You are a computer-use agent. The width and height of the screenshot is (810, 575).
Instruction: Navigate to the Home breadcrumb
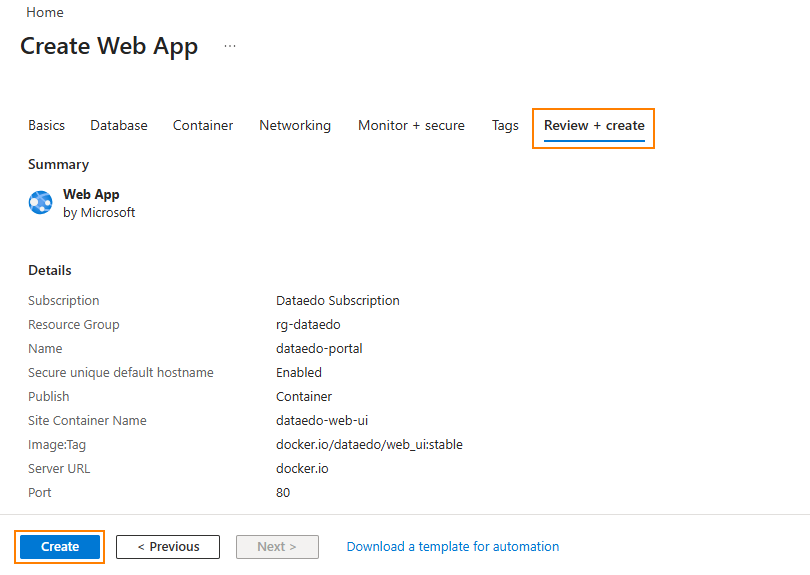pos(45,12)
